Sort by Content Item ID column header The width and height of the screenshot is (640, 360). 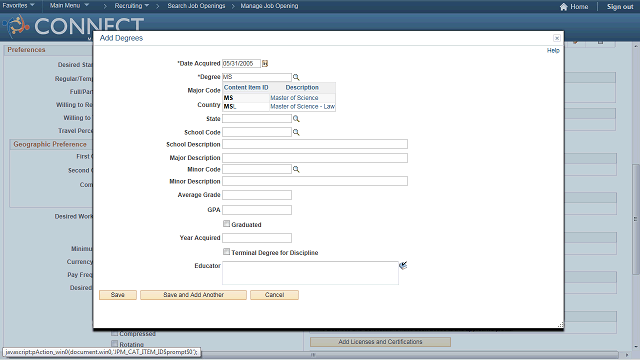(246, 87)
